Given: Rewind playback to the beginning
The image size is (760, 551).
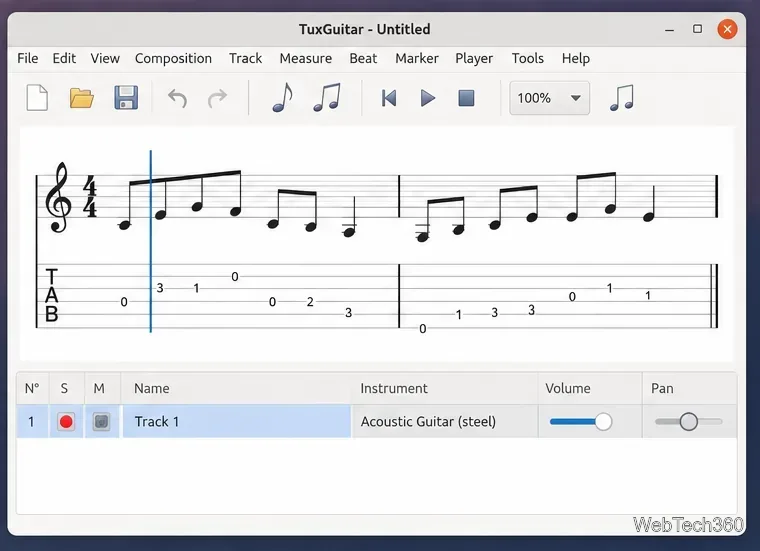Looking at the screenshot, I should [389, 98].
